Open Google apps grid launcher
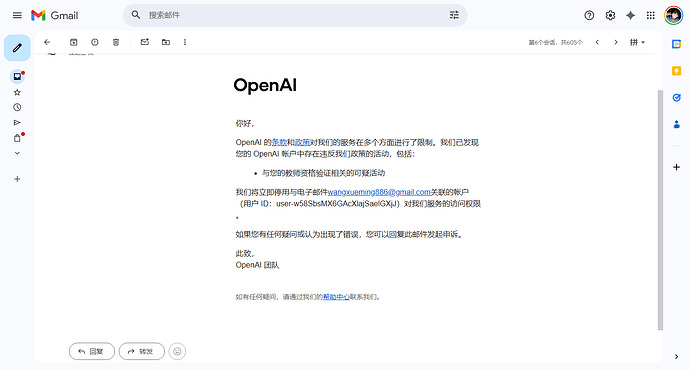This screenshot has height=370, width=690. click(651, 15)
